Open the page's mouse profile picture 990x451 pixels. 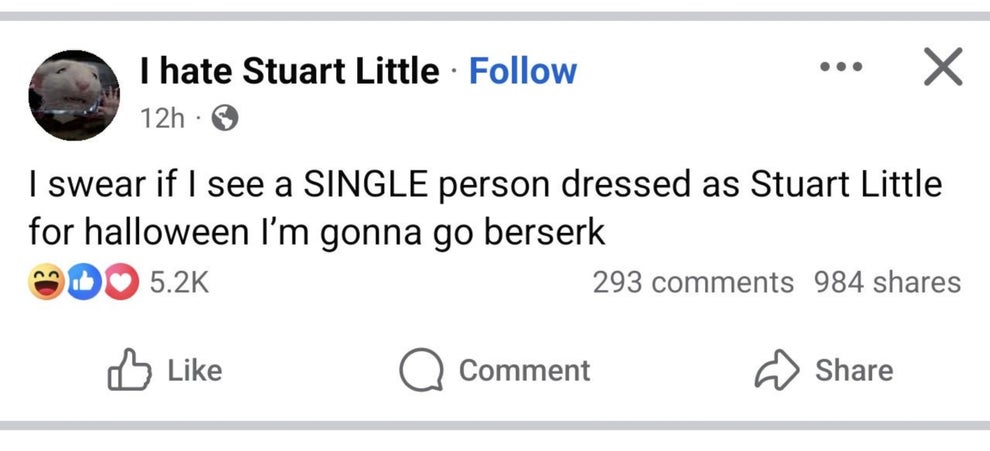pos(73,95)
